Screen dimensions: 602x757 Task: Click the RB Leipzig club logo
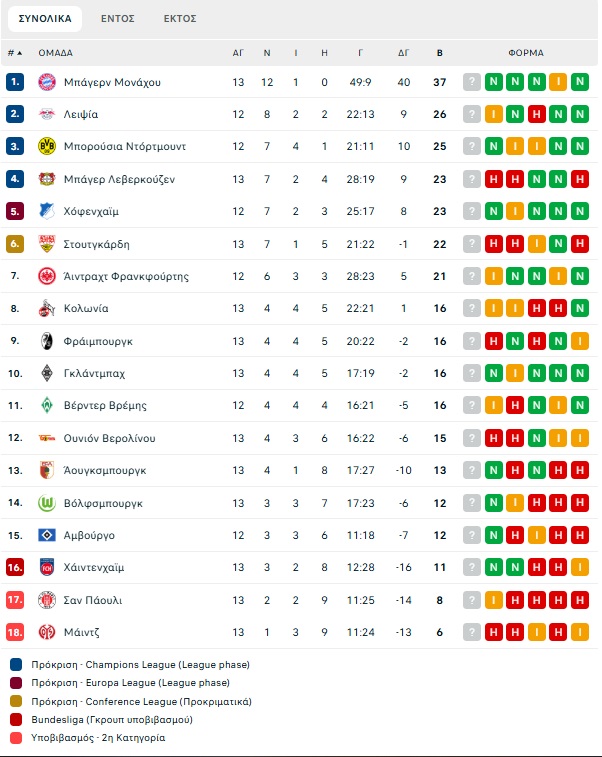click(x=47, y=114)
